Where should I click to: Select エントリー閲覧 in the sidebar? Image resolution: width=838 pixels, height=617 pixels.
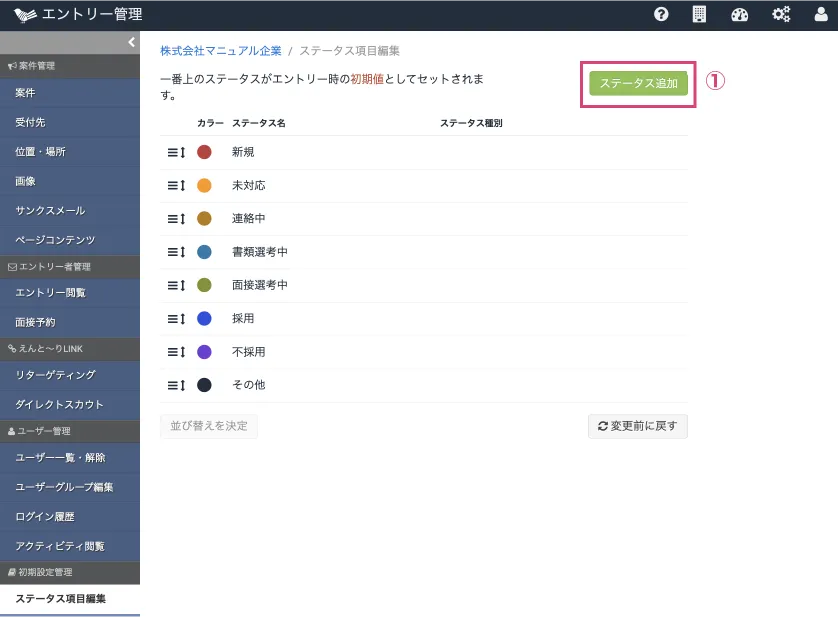[x=50, y=293]
